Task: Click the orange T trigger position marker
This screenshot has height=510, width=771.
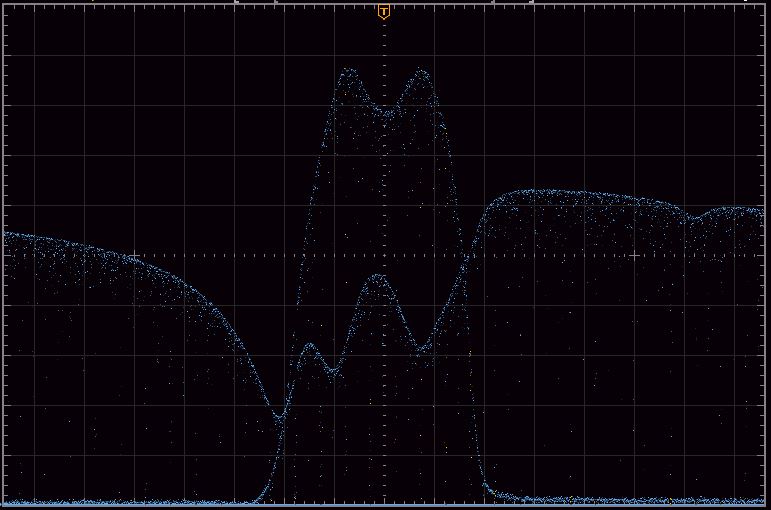Action: click(x=384, y=12)
